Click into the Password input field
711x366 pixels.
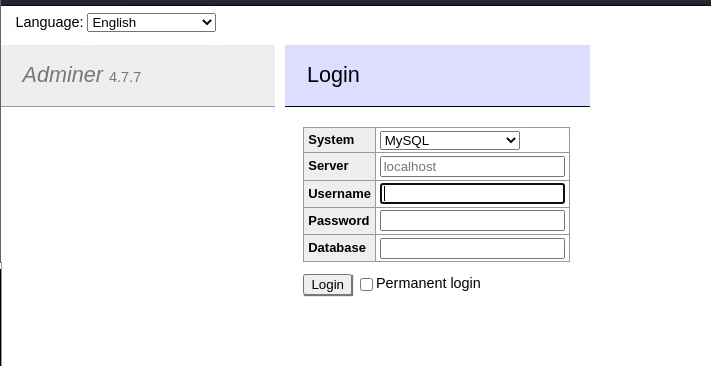point(472,221)
